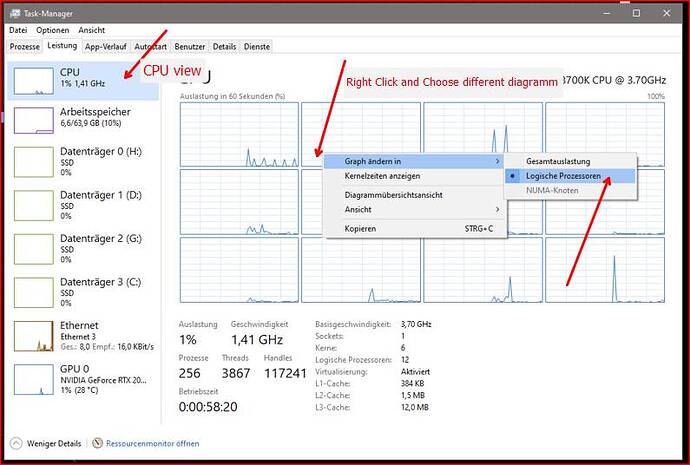The height and width of the screenshot is (465, 690).
Task: Click the Ressourcenmonitor icon
Action: click(x=97, y=443)
